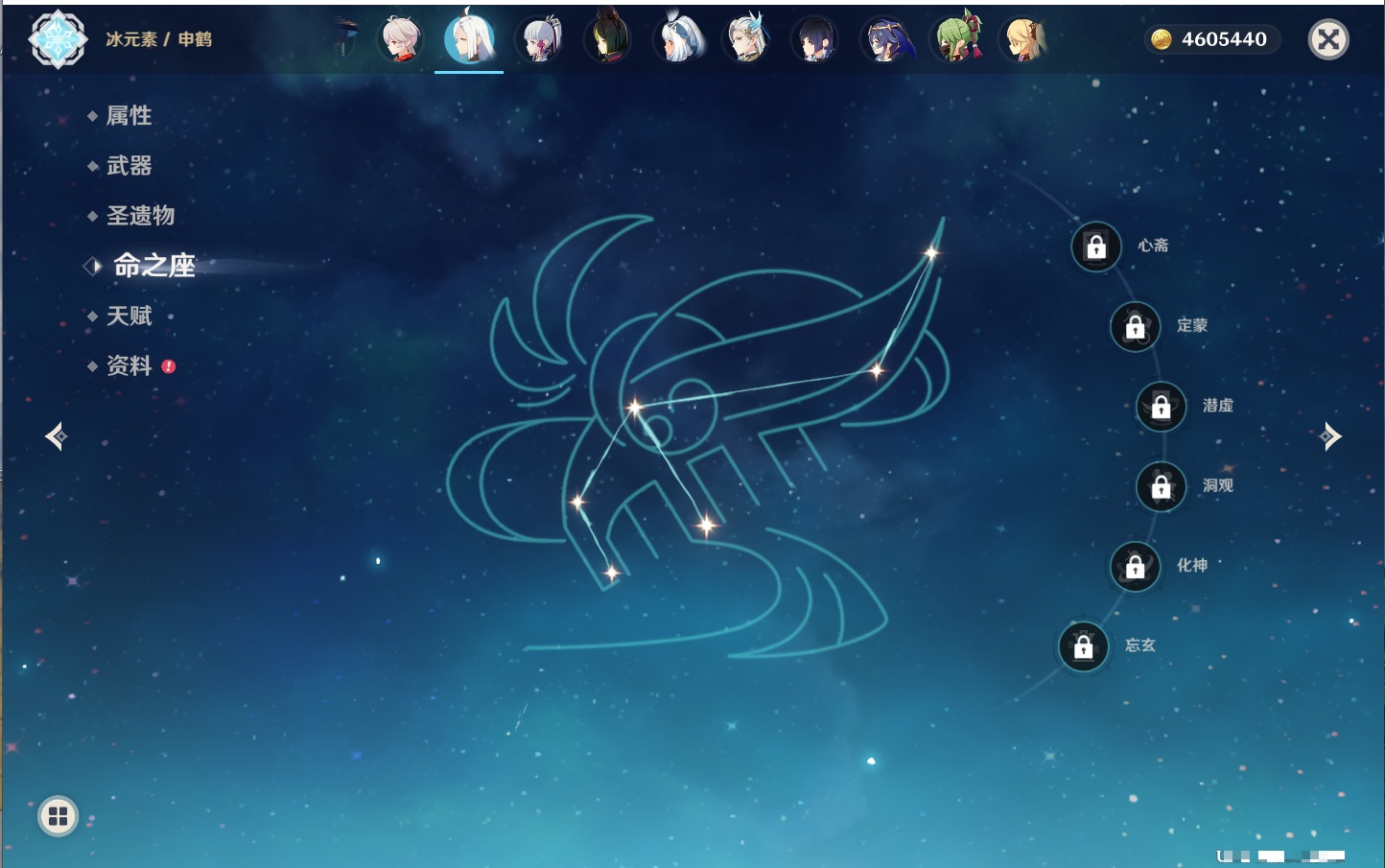
Task: Choose Neuvillette's avatar in the top bar
Action: tap(747, 39)
